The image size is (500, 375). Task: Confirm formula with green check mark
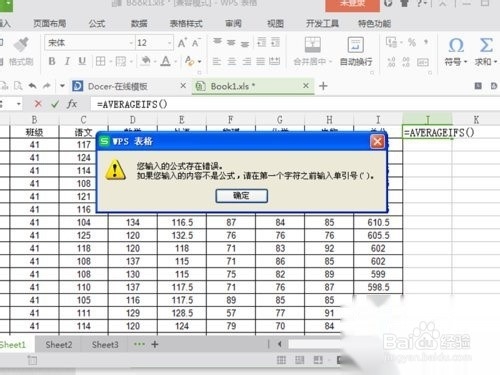tap(55, 104)
